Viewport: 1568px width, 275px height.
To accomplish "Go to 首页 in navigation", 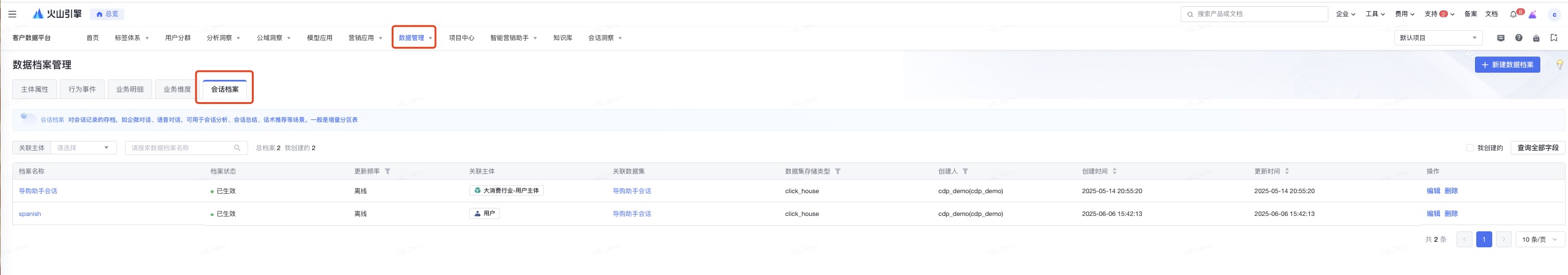I will click(92, 38).
